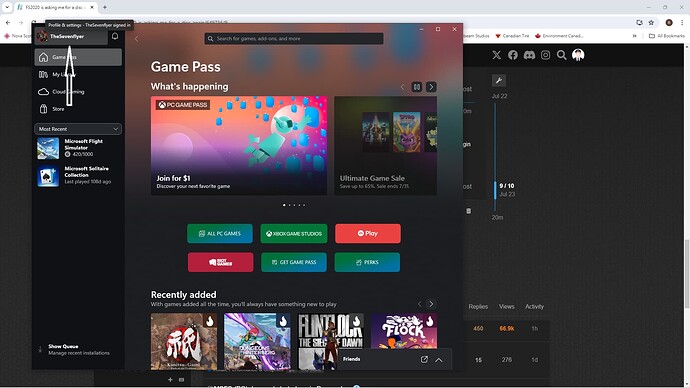Select the first carousel pagination dot
Viewport: 690px width, 388px height.
(x=284, y=205)
